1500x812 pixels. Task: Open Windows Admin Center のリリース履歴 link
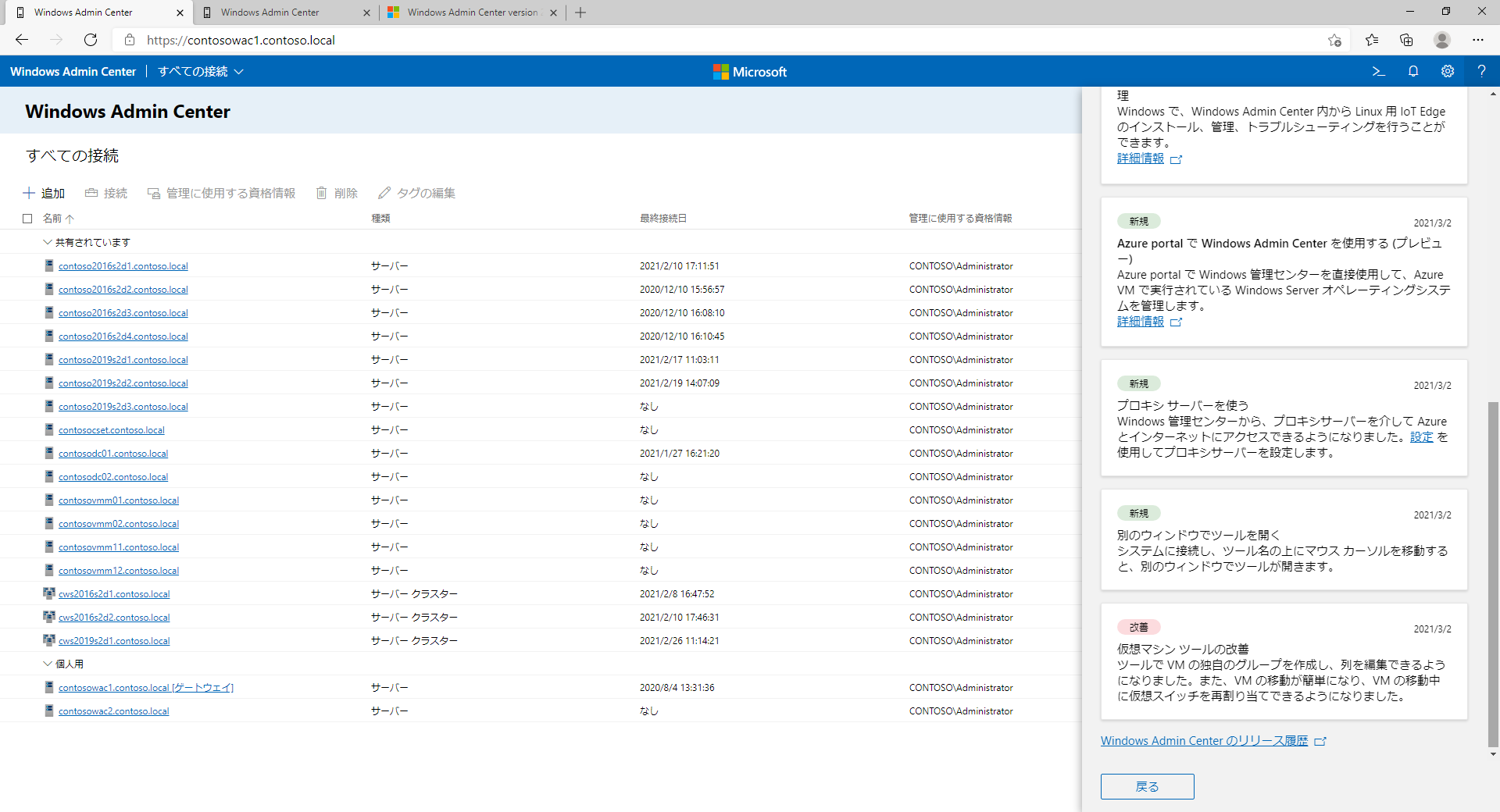(x=1204, y=741)
